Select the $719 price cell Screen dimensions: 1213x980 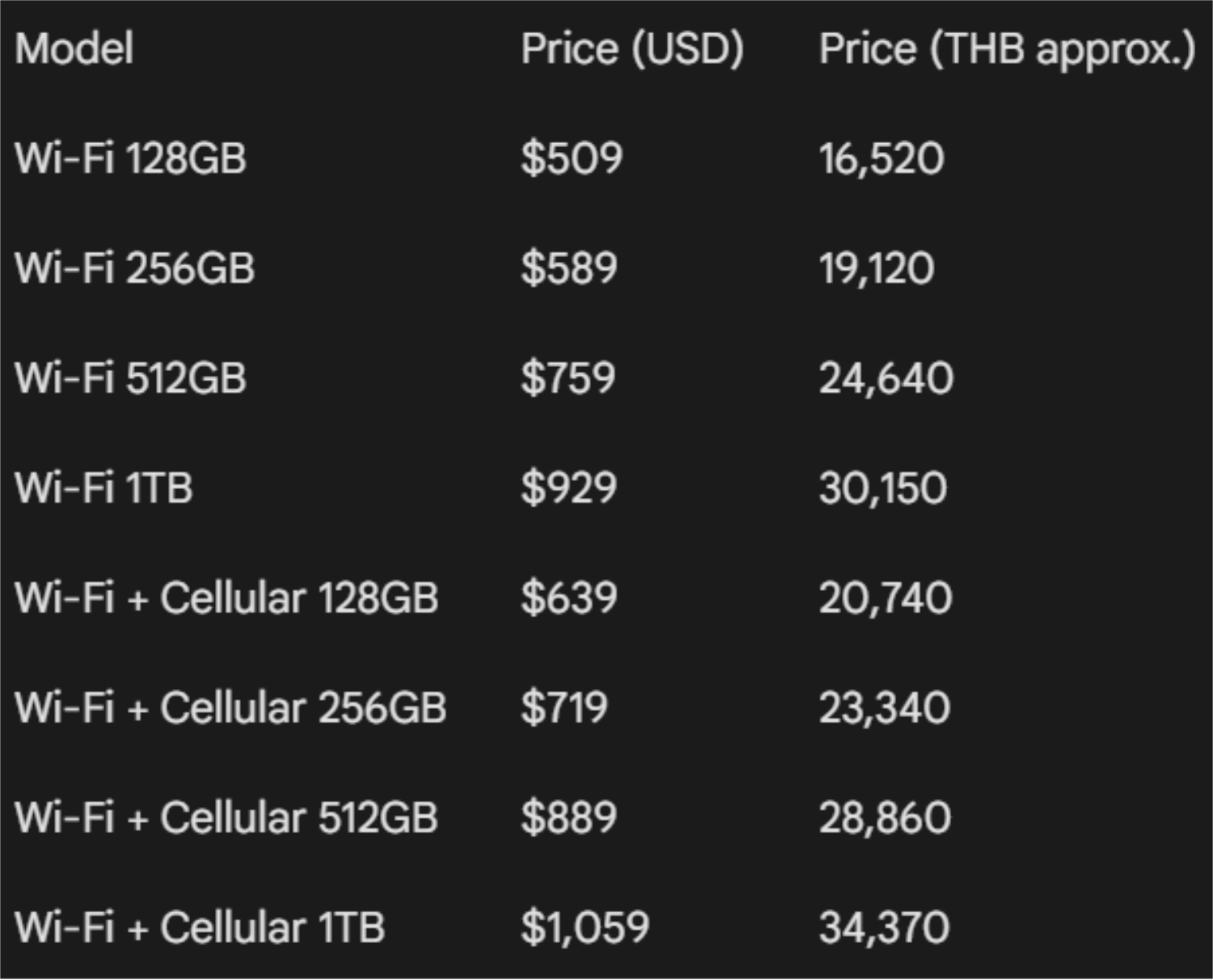tap(564, 708)
